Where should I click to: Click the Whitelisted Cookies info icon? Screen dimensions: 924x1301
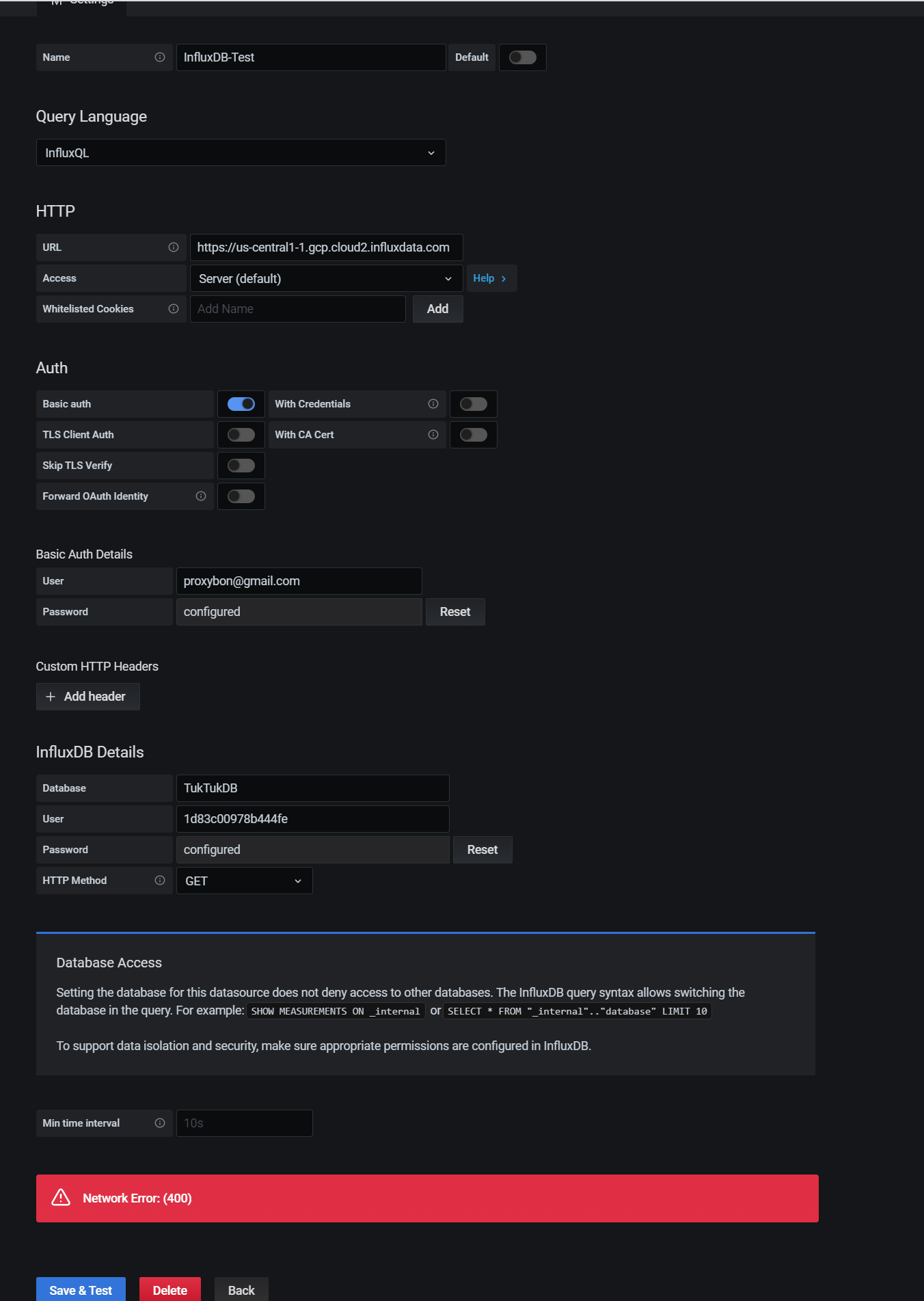tap(174, 309)
